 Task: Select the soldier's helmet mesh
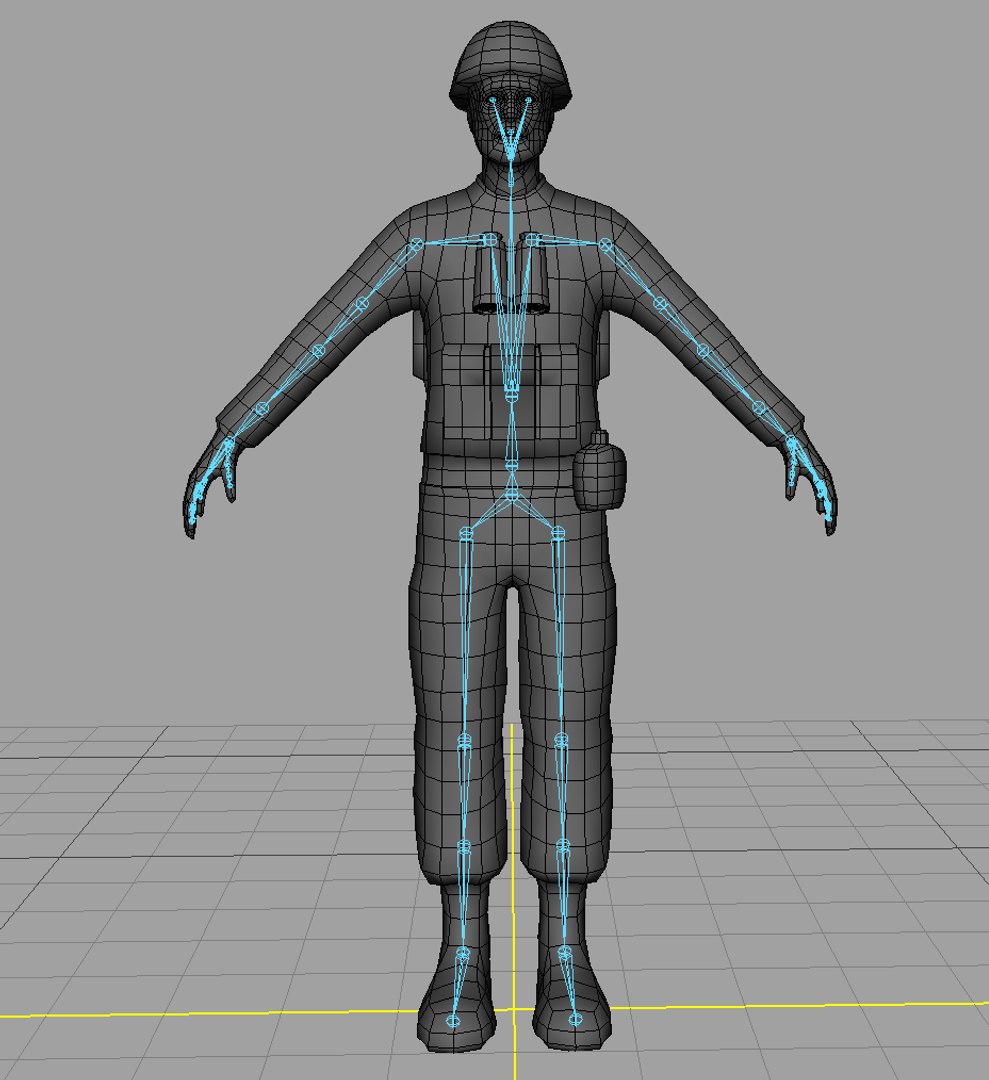[x=511, y=63]
